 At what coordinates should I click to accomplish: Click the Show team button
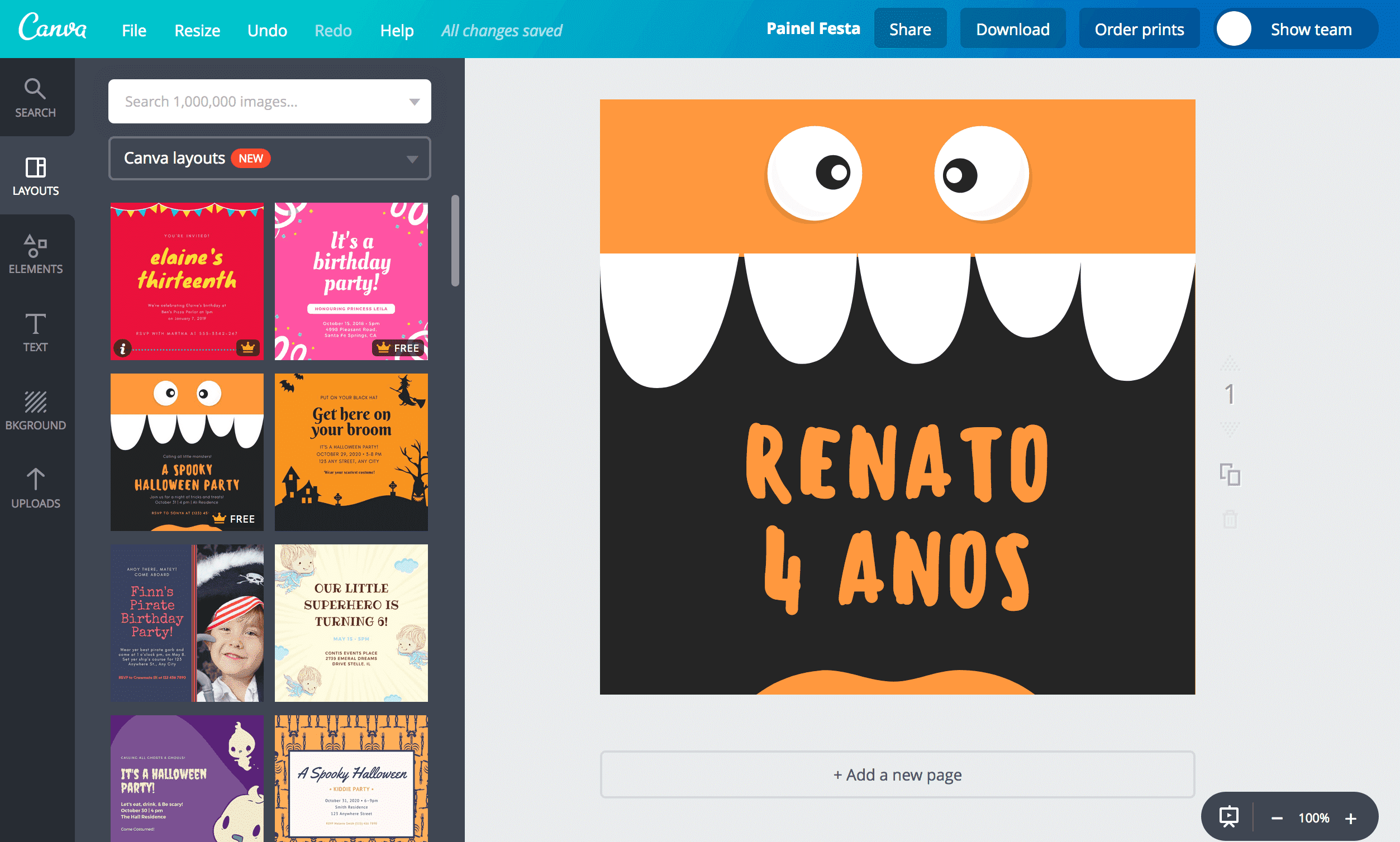pos(1296,29)
